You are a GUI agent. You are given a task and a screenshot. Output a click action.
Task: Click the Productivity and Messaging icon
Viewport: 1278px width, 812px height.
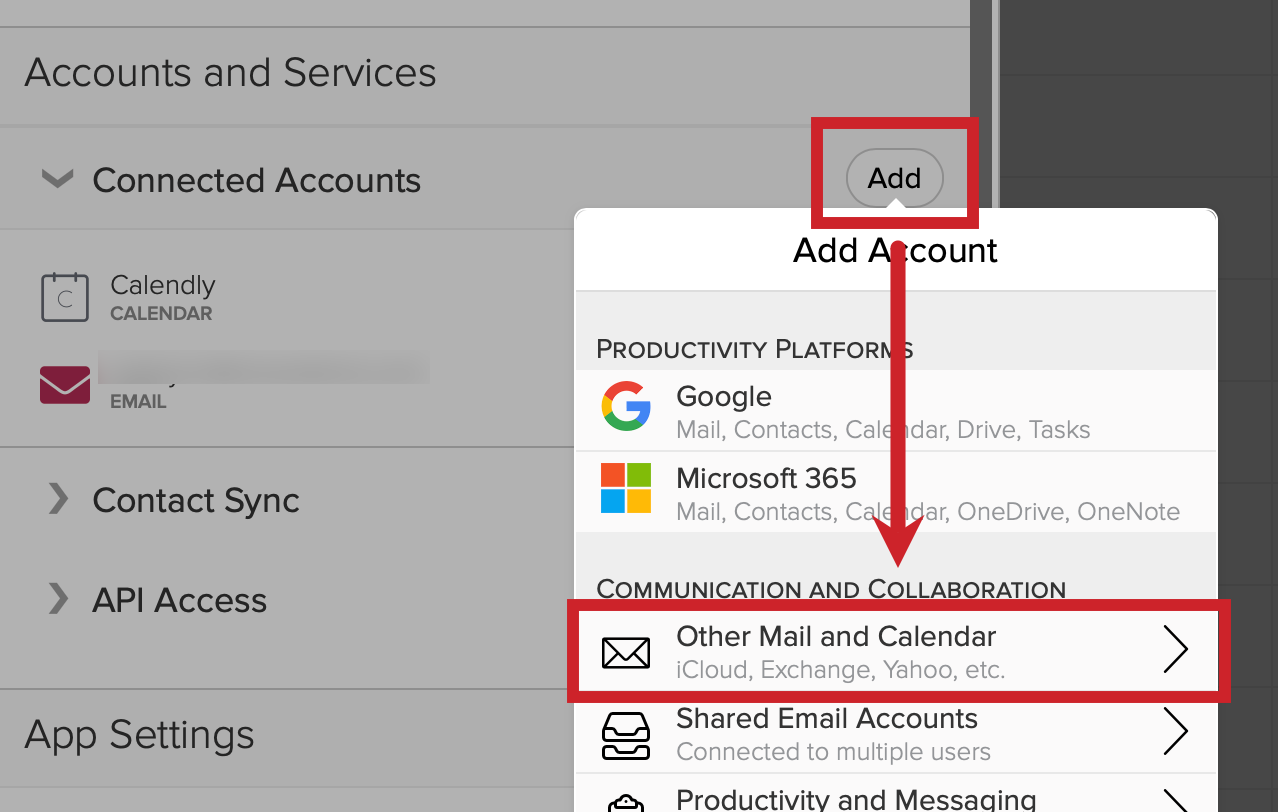[626, 802]
